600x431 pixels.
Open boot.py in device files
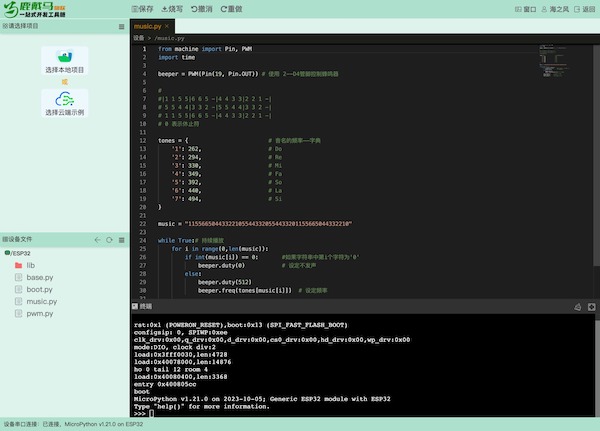coord(40,289)
